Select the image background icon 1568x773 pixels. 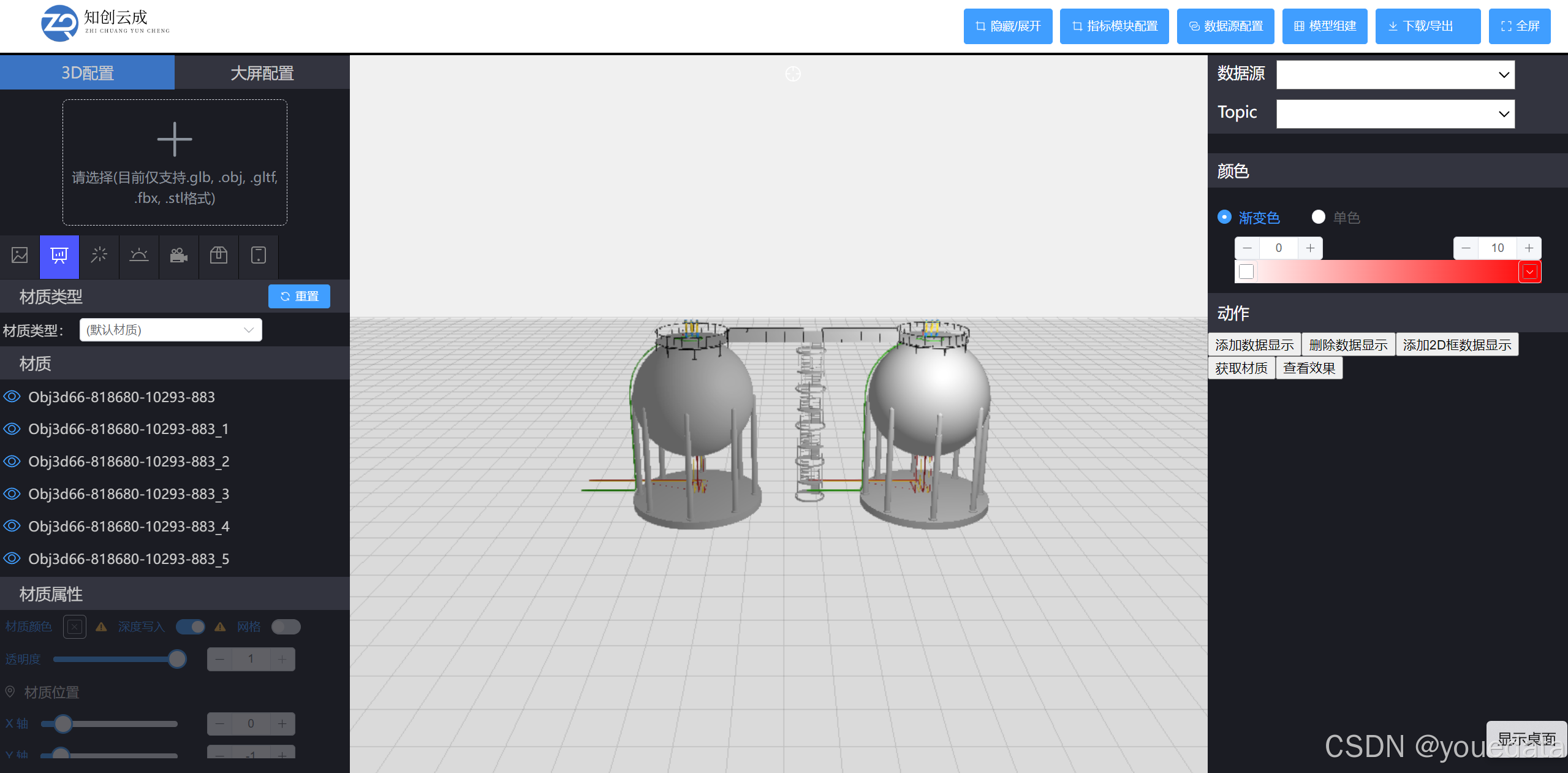[x=20, y=257]
